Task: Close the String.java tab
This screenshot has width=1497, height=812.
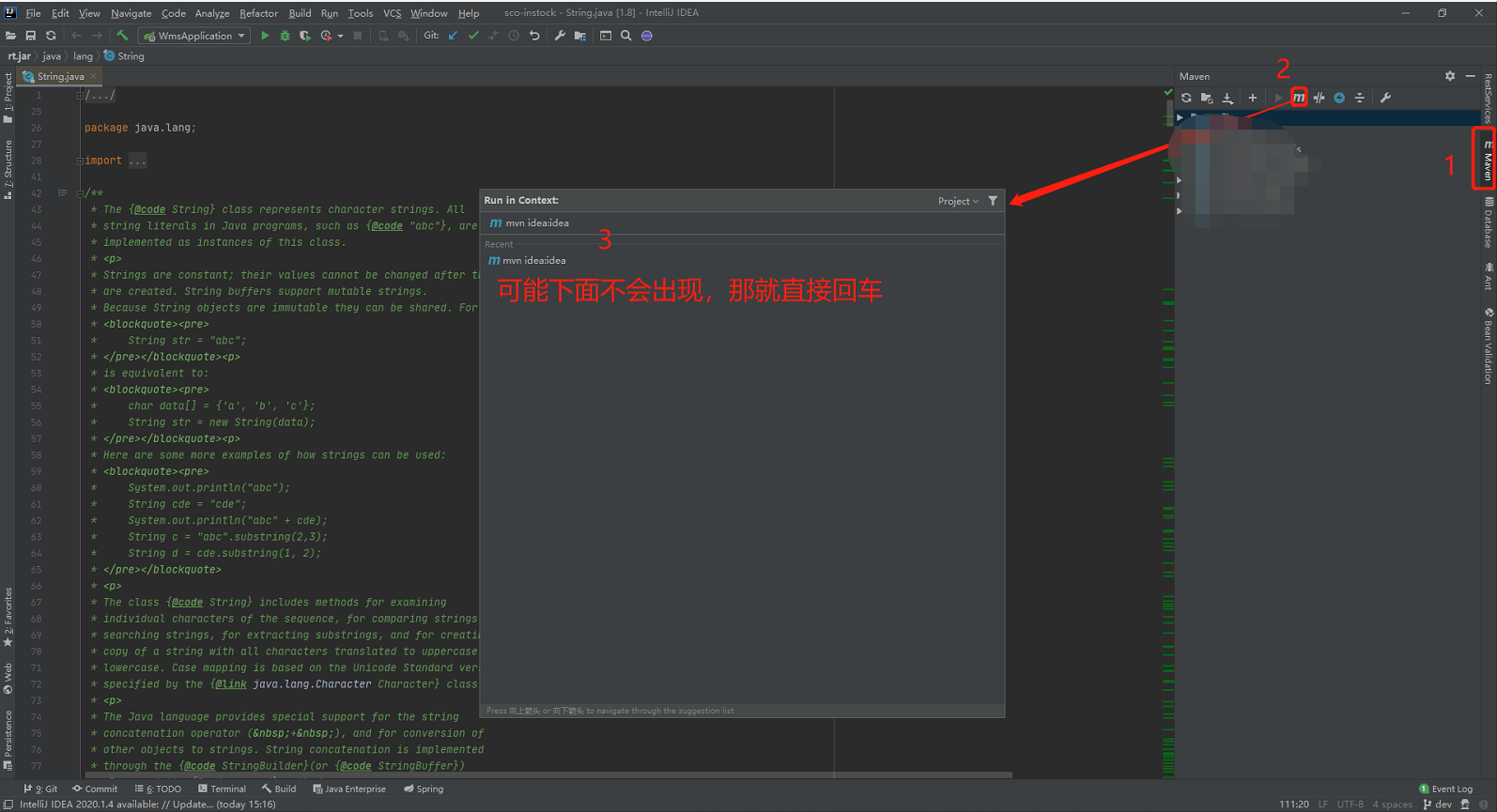Action: [x=93, y=76]
